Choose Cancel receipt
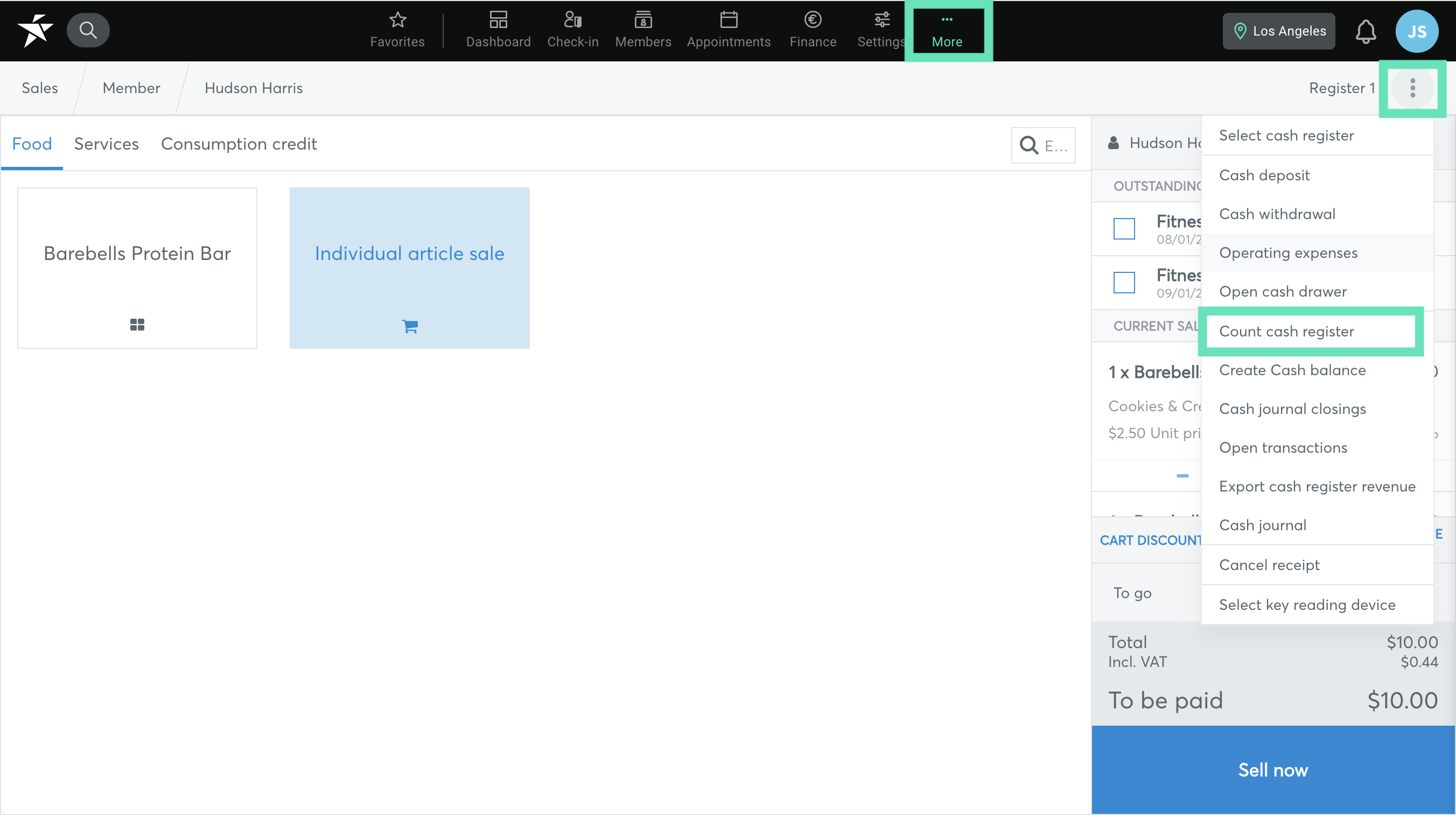Image resolution: width=1456 pixels, height=815 pixels. point(1317,565)
